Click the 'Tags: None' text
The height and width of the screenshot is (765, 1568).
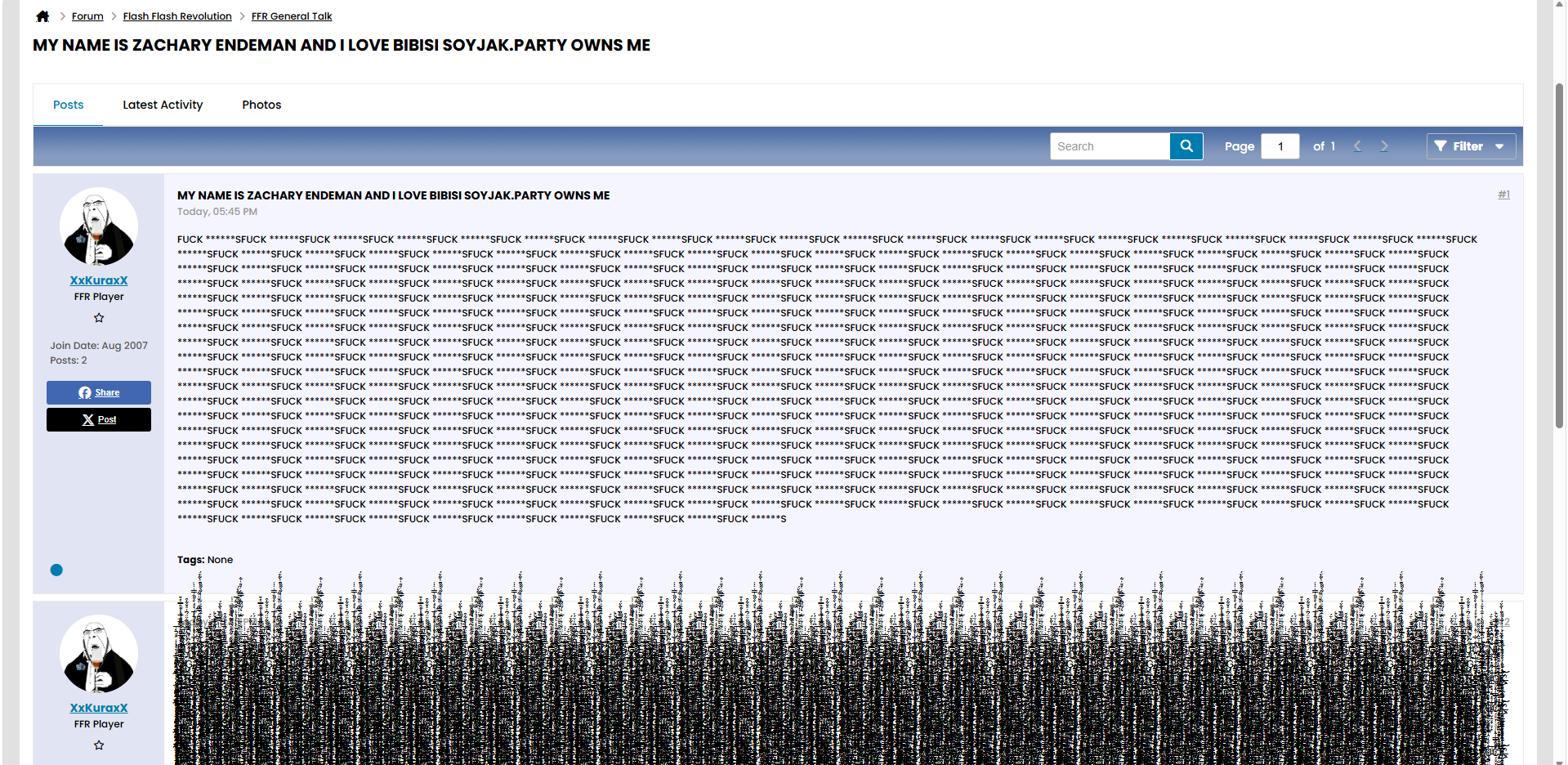click(x=205, y=560)
